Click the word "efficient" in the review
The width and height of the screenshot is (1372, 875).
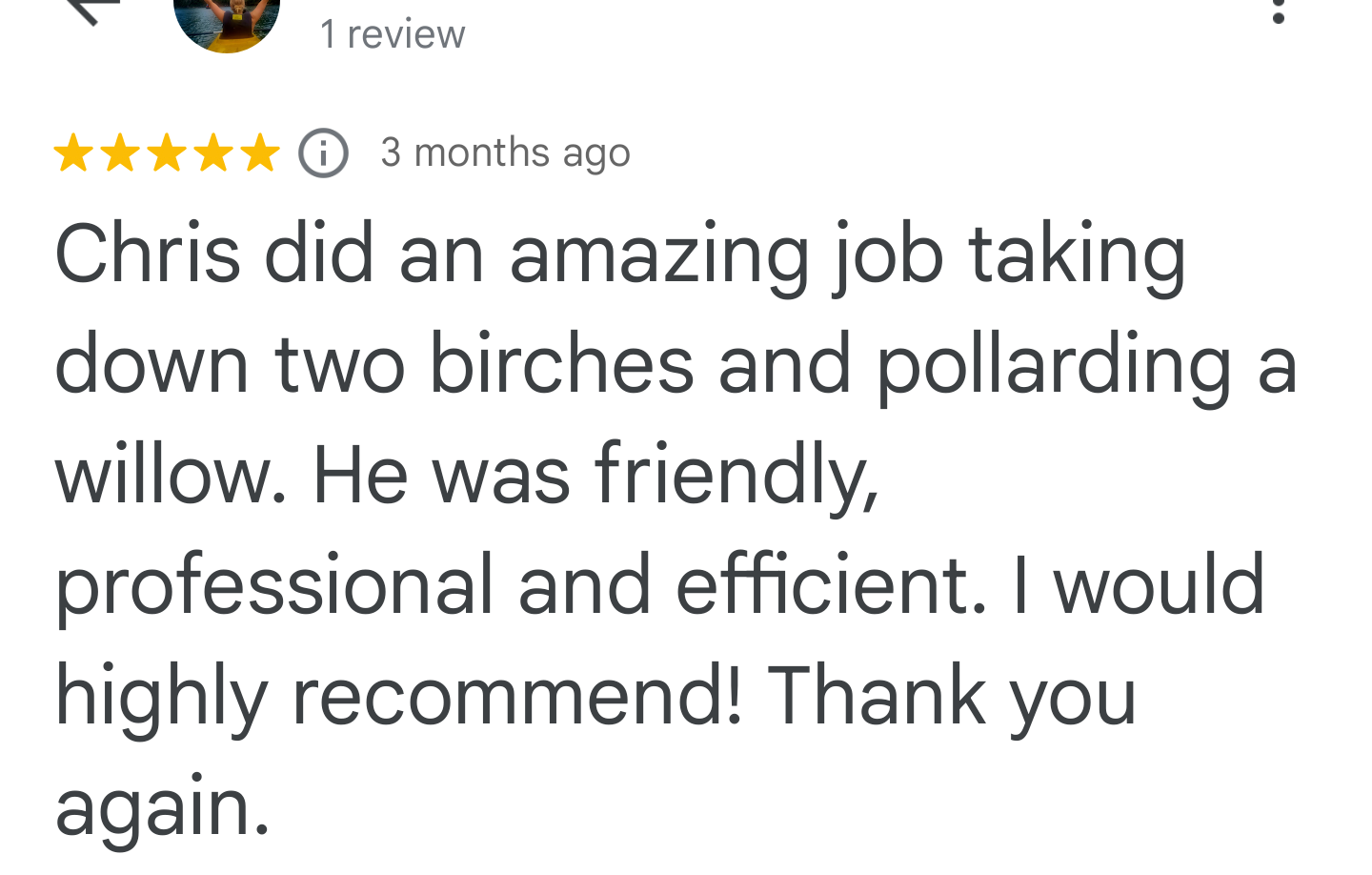point(831,584)
